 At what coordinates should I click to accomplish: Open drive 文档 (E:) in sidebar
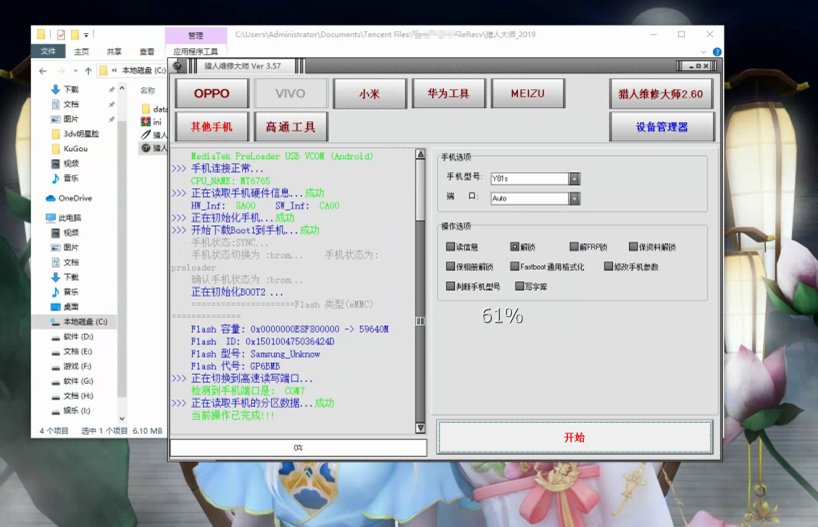(72, 352)
